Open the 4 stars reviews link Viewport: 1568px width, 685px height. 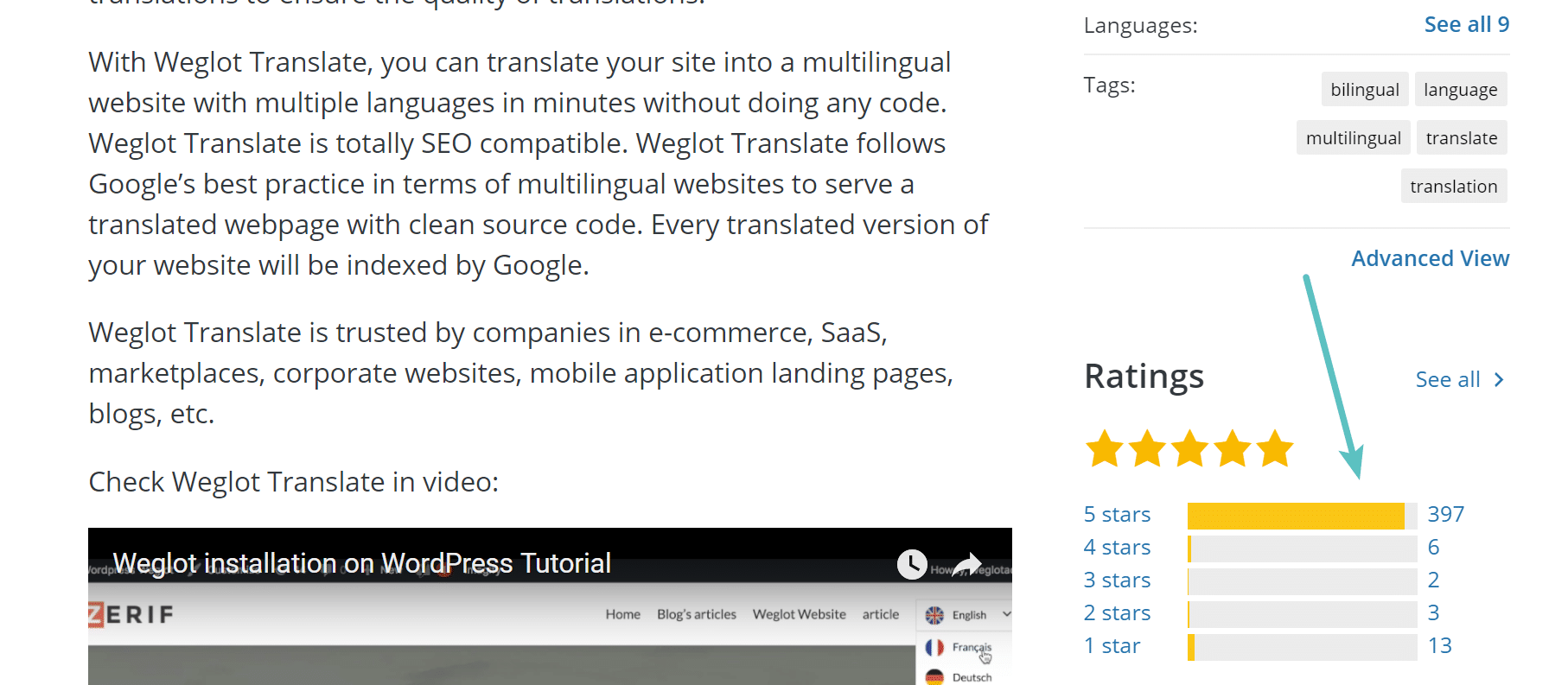[x=1117, y=547]
